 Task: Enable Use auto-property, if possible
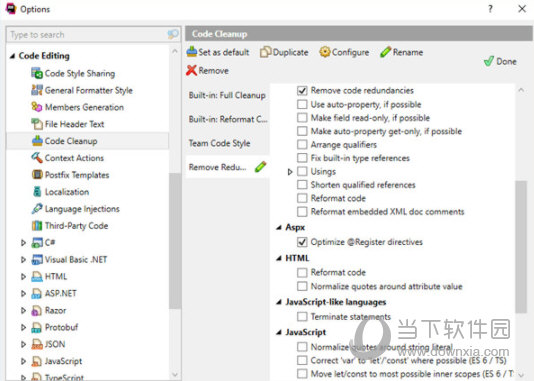click(302, 104)
